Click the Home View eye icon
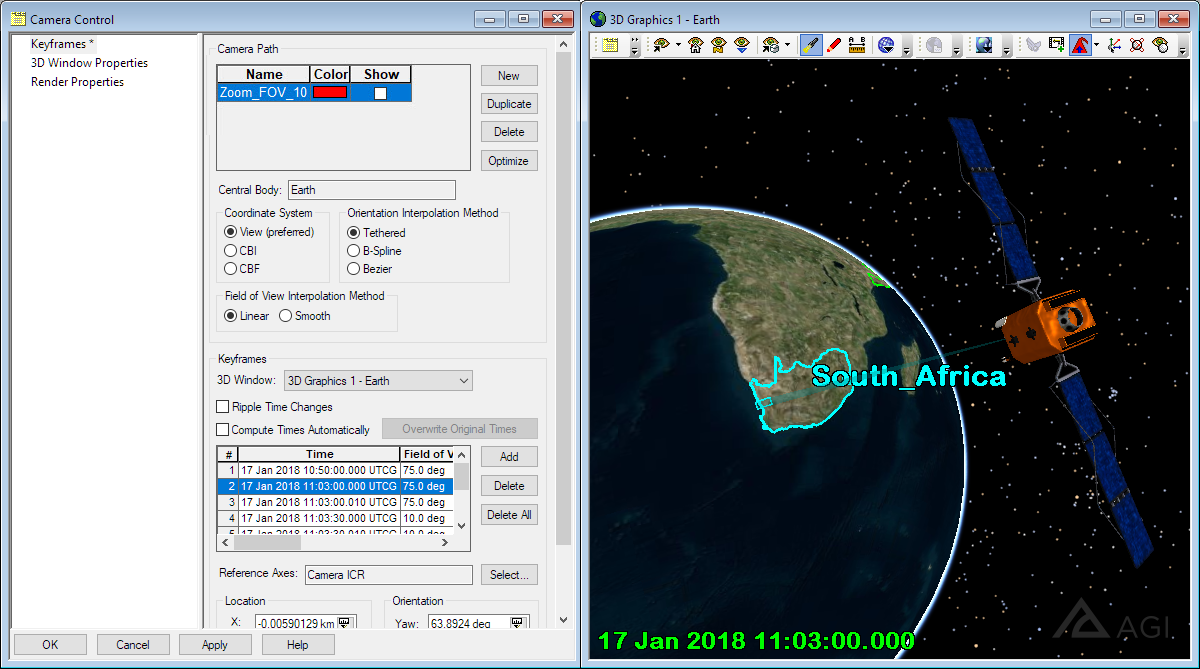The image size is (1200, 669). (695, 45)
